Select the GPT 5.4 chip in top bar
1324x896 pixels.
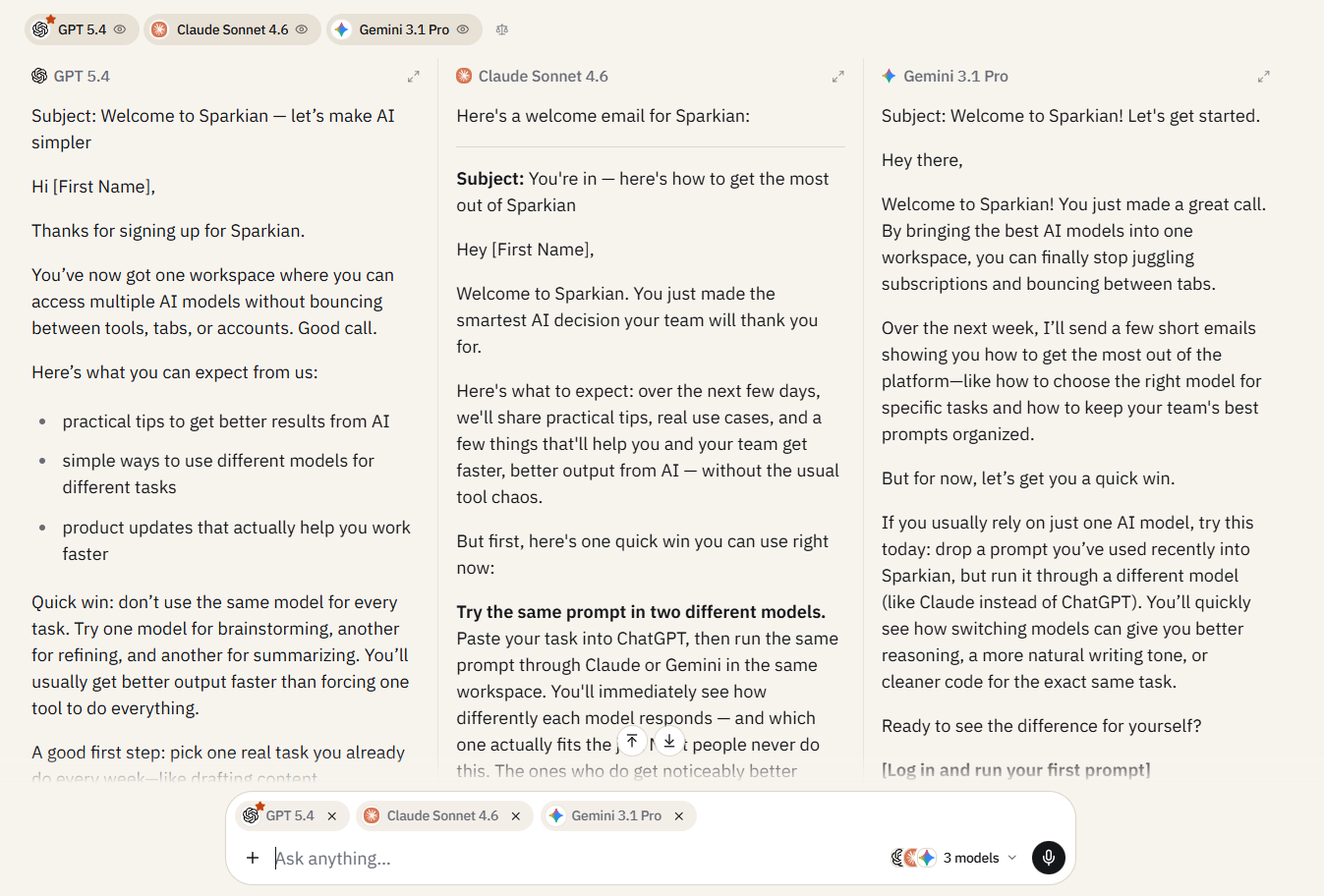pos(82,29)
